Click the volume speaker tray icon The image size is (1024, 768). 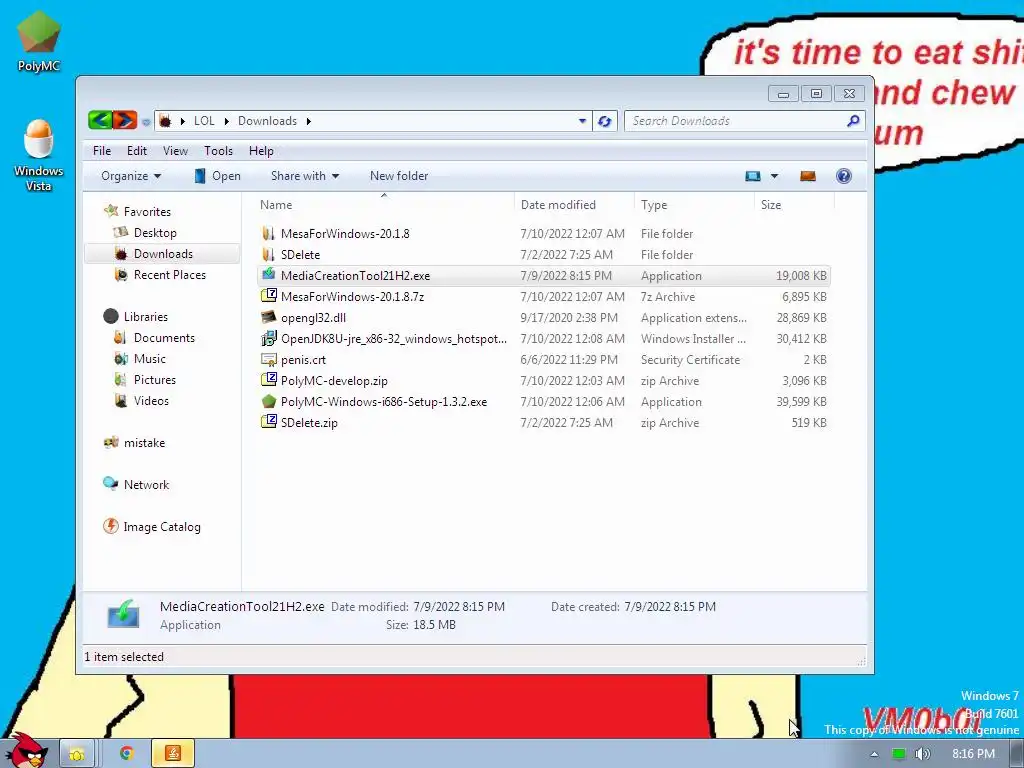point(921,754)
